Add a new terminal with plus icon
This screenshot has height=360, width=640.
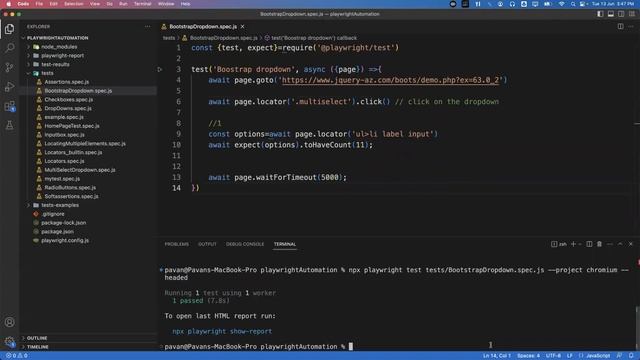[x=573, y=244]
